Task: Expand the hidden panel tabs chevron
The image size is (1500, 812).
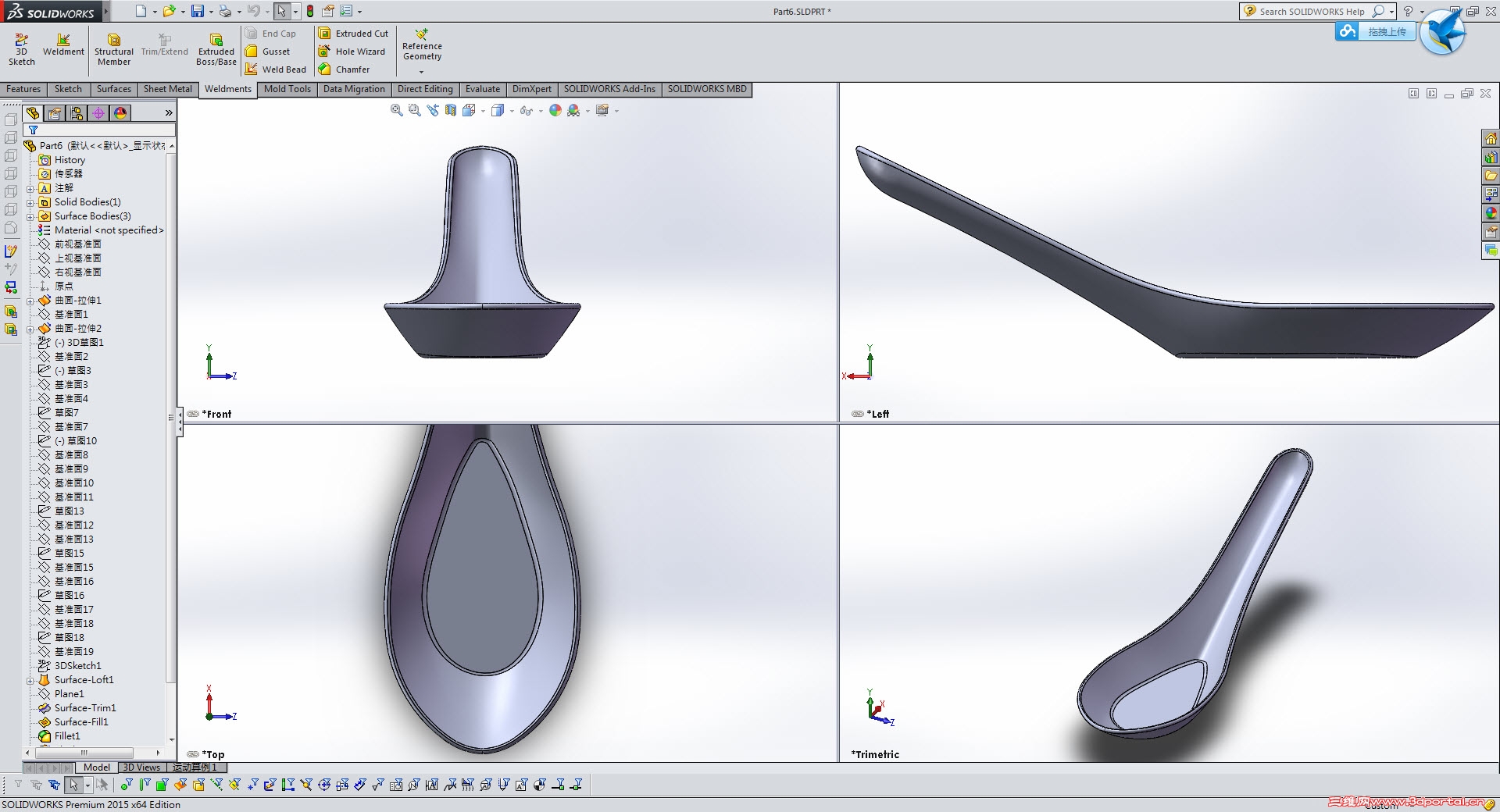Action: (x=169, y=113)
